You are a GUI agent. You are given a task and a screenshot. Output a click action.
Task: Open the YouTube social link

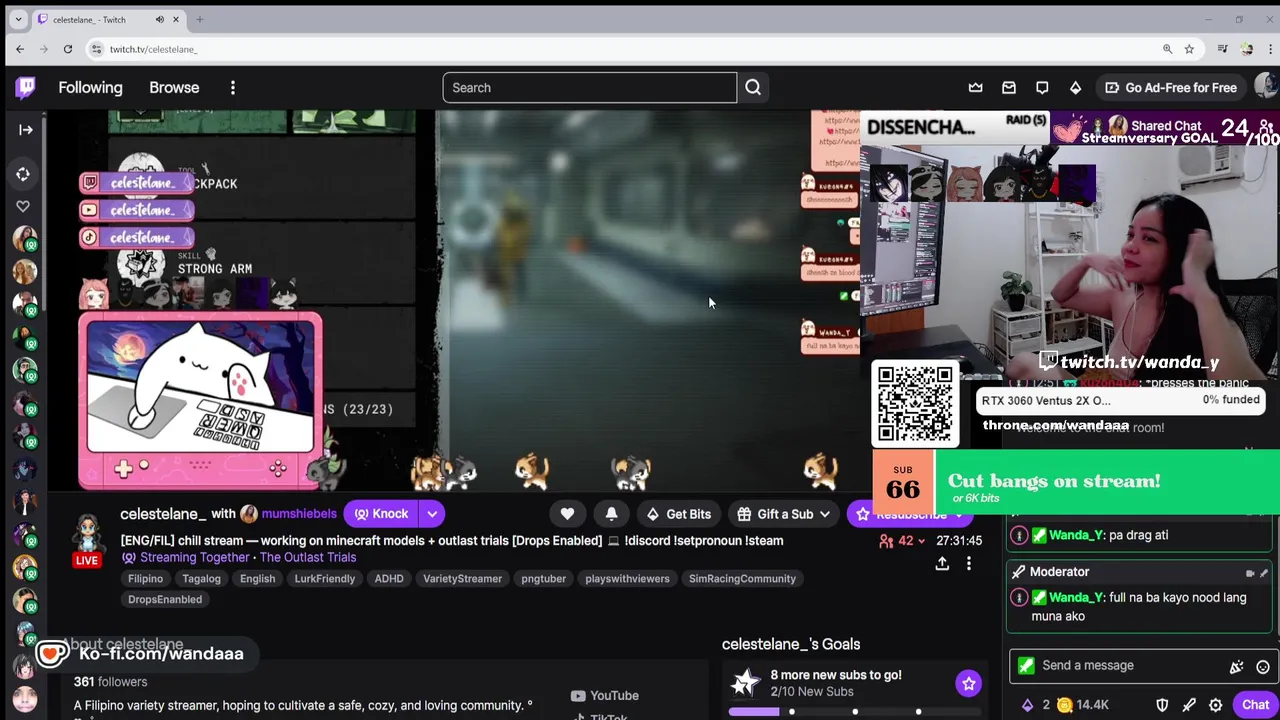[x=604, y=696]
